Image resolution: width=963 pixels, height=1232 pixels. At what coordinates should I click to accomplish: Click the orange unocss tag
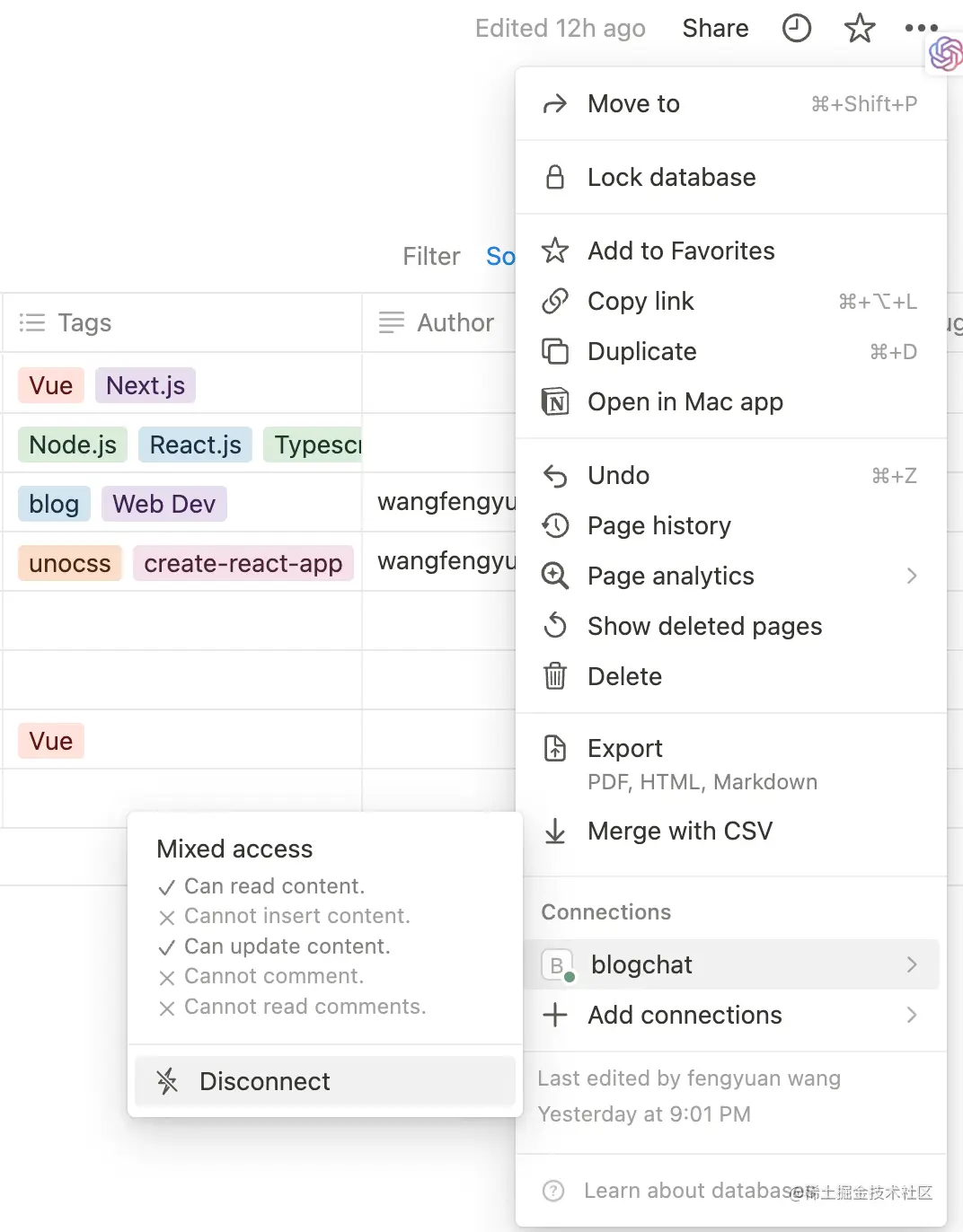pos(70,563)
